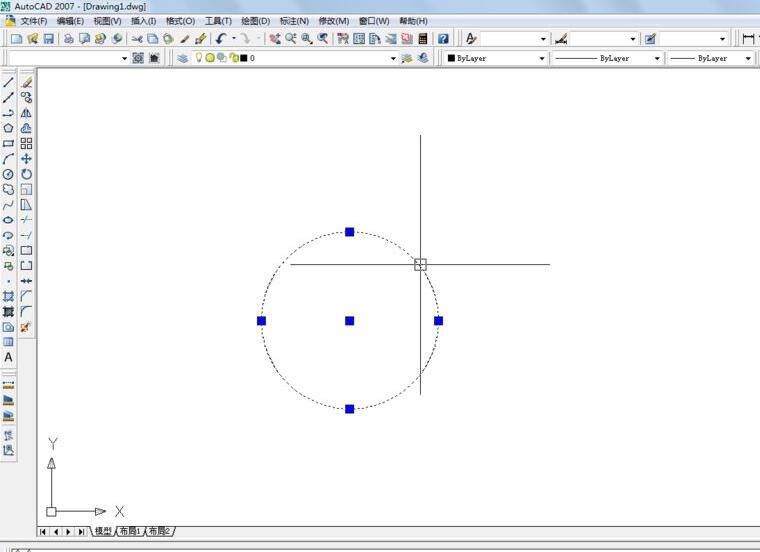Open the QuickCalc calculator icon

(423, 39)
